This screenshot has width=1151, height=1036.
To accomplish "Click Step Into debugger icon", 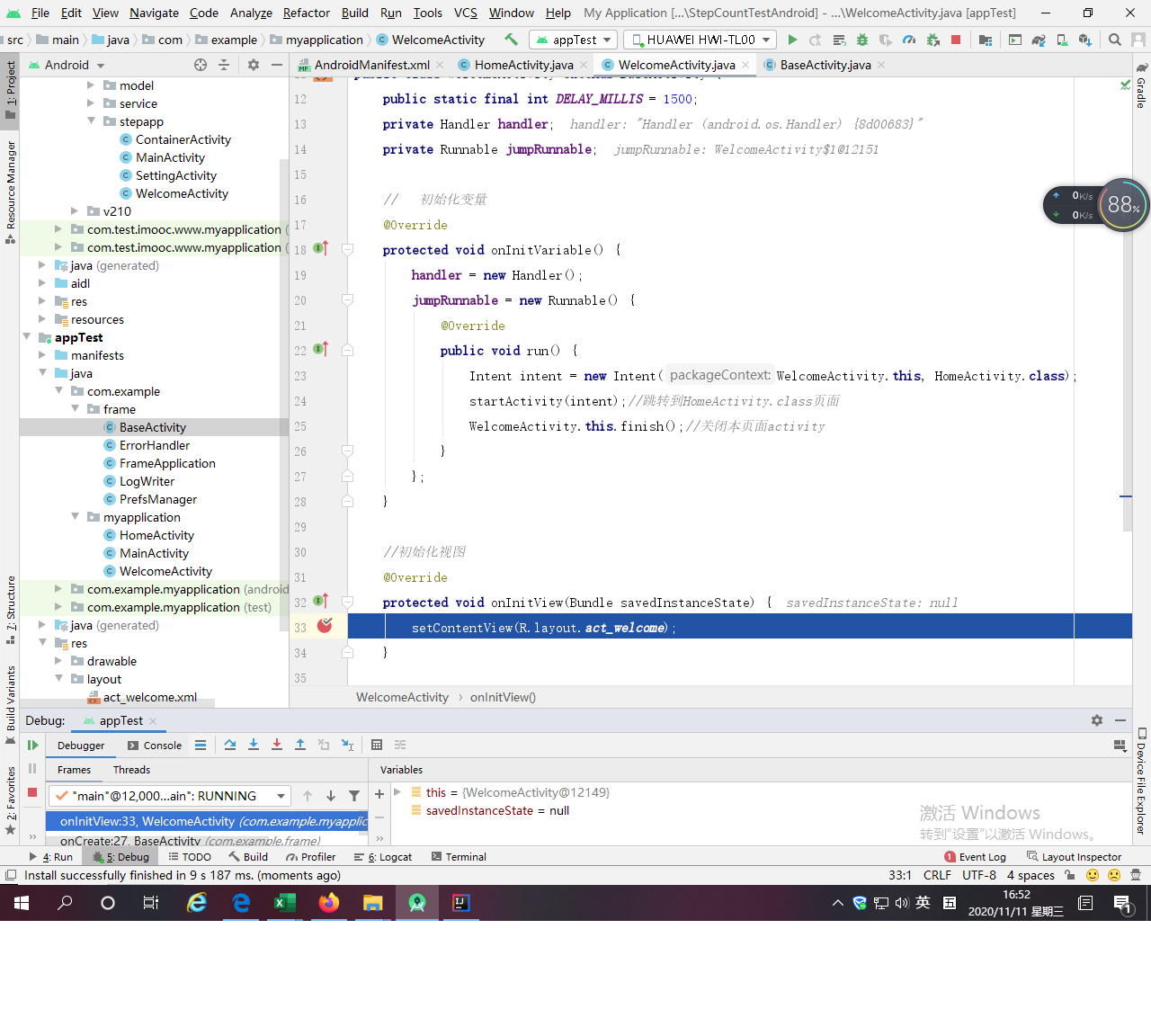I will point(254,745).
